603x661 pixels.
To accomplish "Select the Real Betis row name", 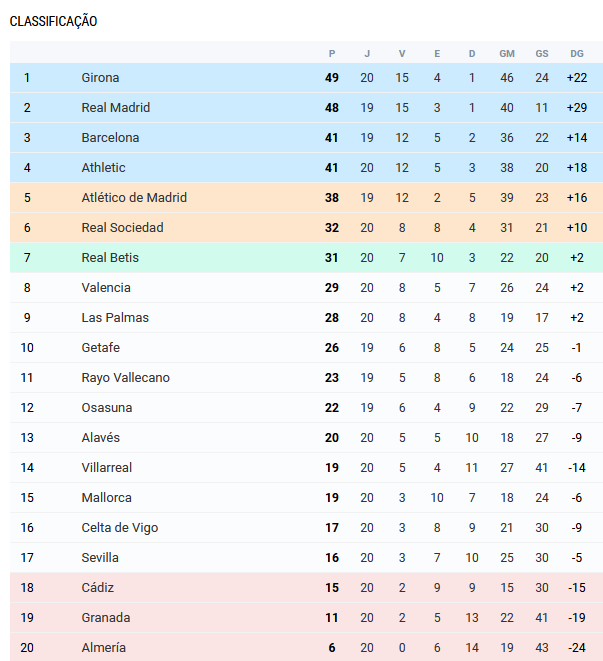I will (110, 258).
